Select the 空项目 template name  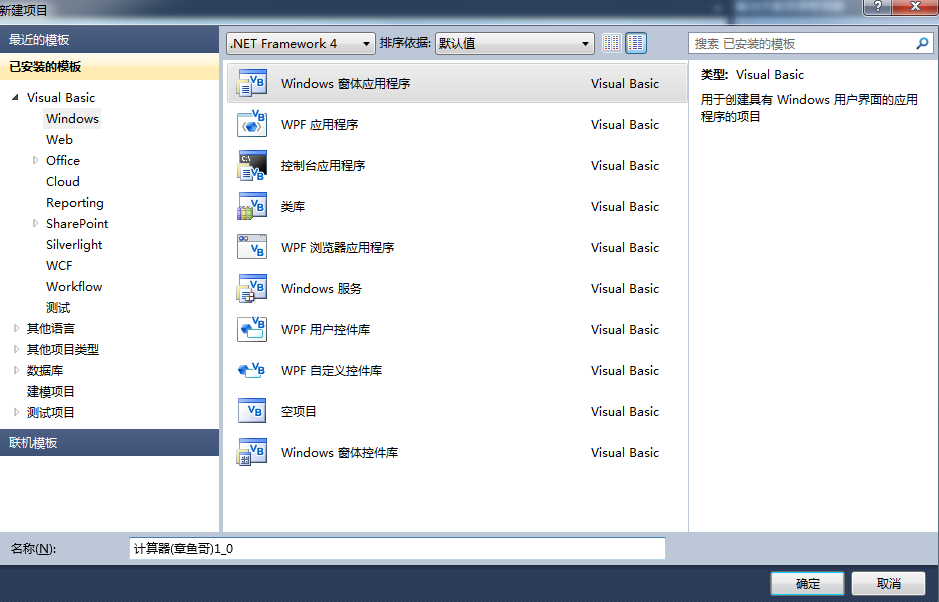click(x=298, y=412)
